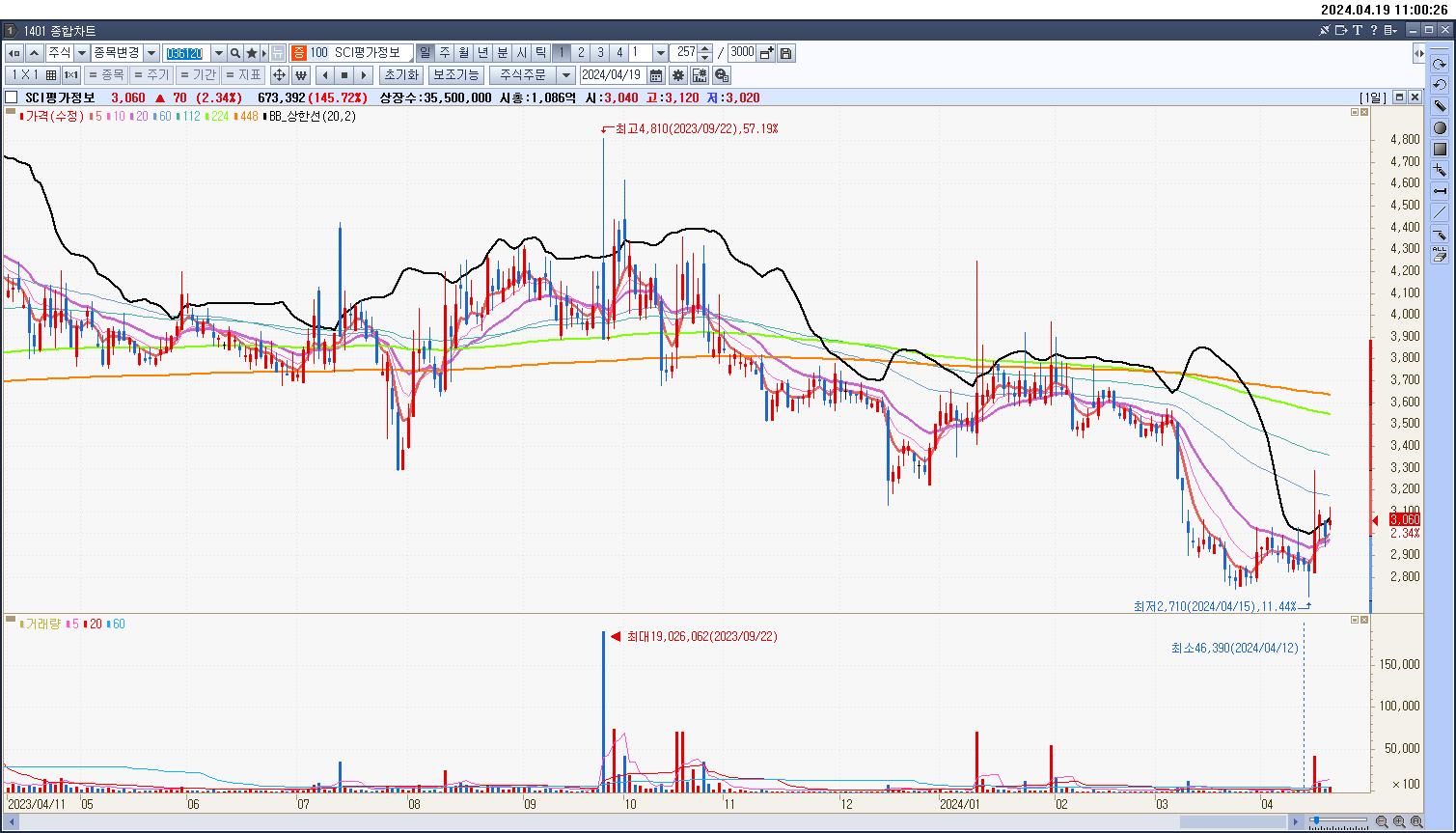The height and width of the screenshot is (833, 1456).
Task: Open the 주식주문 dropdown arrow
Action: [566, 75]
